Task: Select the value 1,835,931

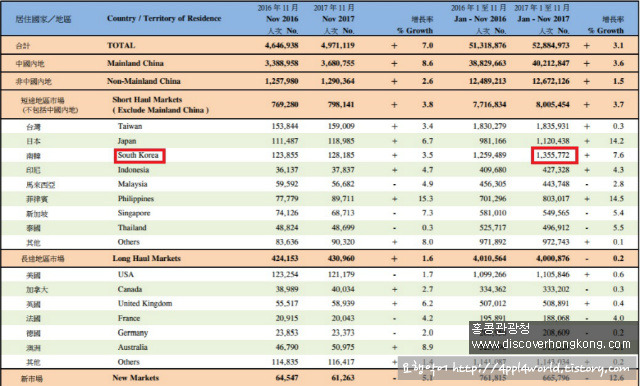Action: pyautogui.click(x=553, y=126)
